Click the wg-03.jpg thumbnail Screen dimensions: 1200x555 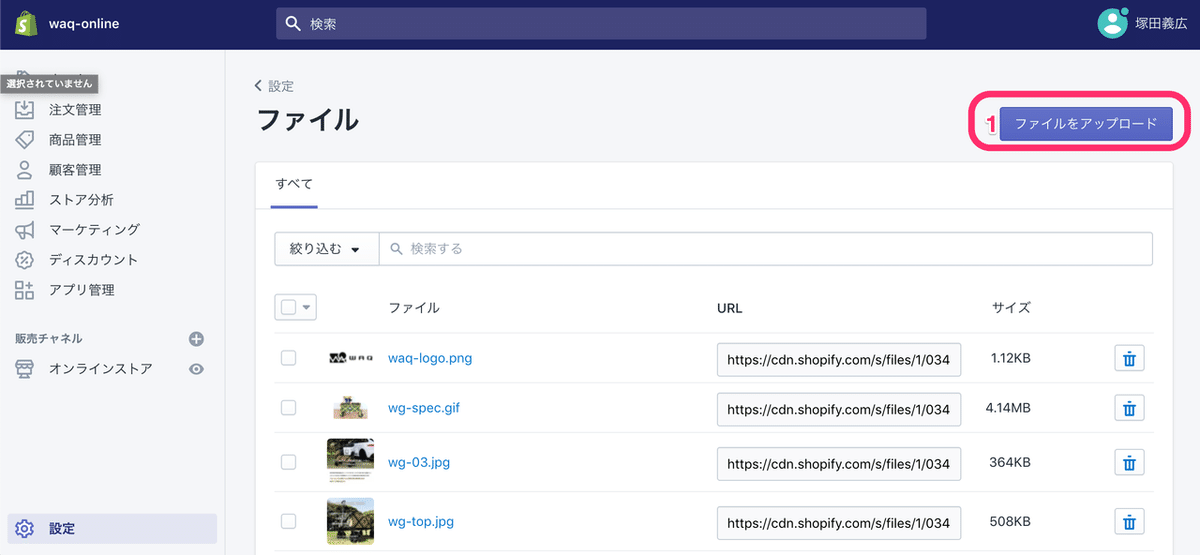point(350,462)
